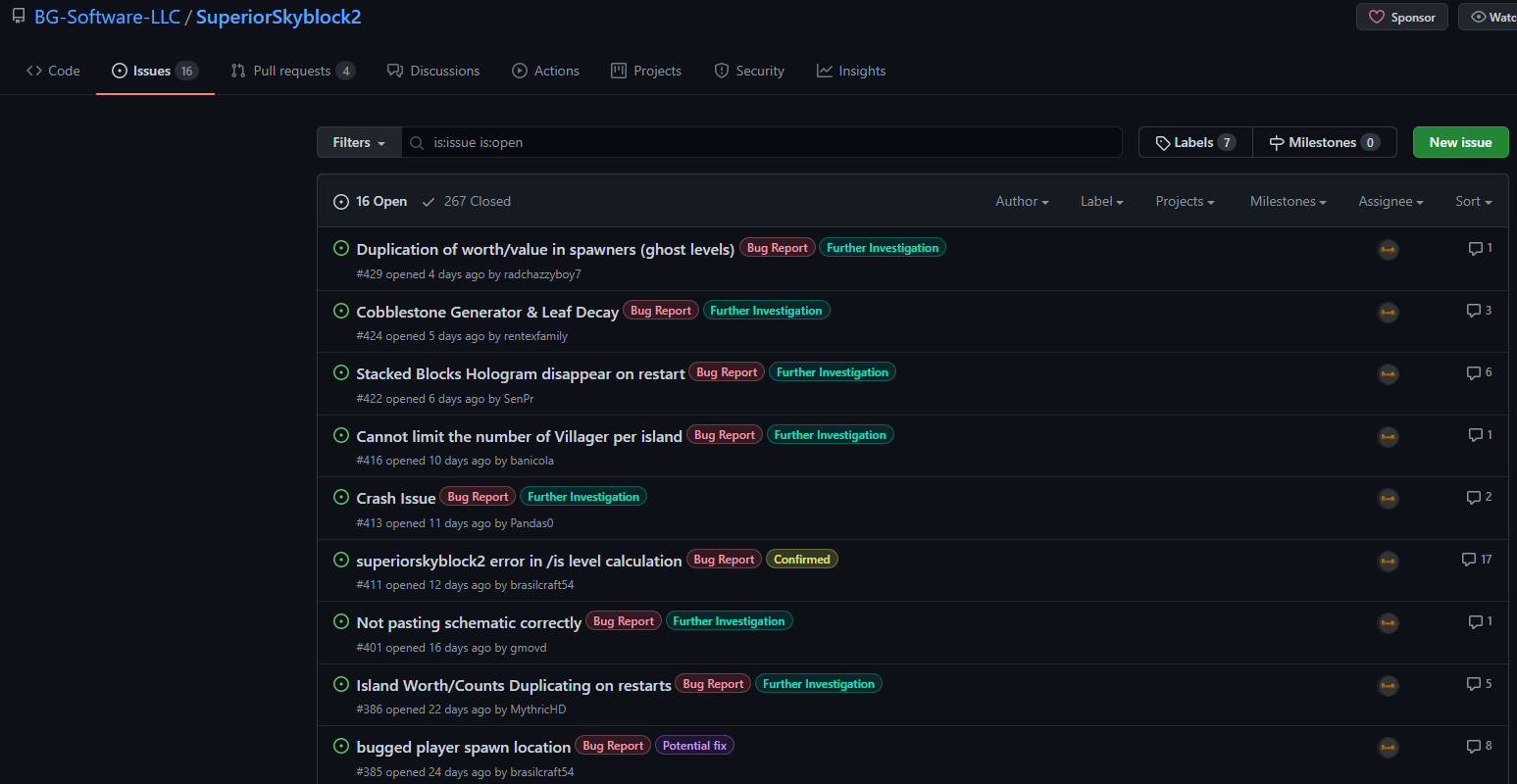Image resolution: width=1517 pixels, height=784 pixels.
Task: Click the yellow Confirmed label on issue #411
Action: tap(801, 560)
